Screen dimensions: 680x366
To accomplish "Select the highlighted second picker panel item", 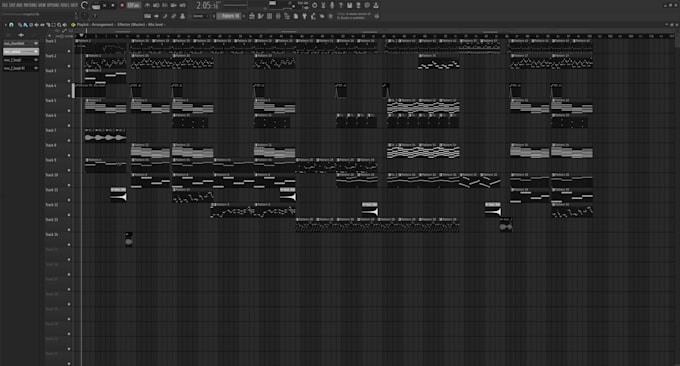I will pyautogui.click(x=21, y=52).
